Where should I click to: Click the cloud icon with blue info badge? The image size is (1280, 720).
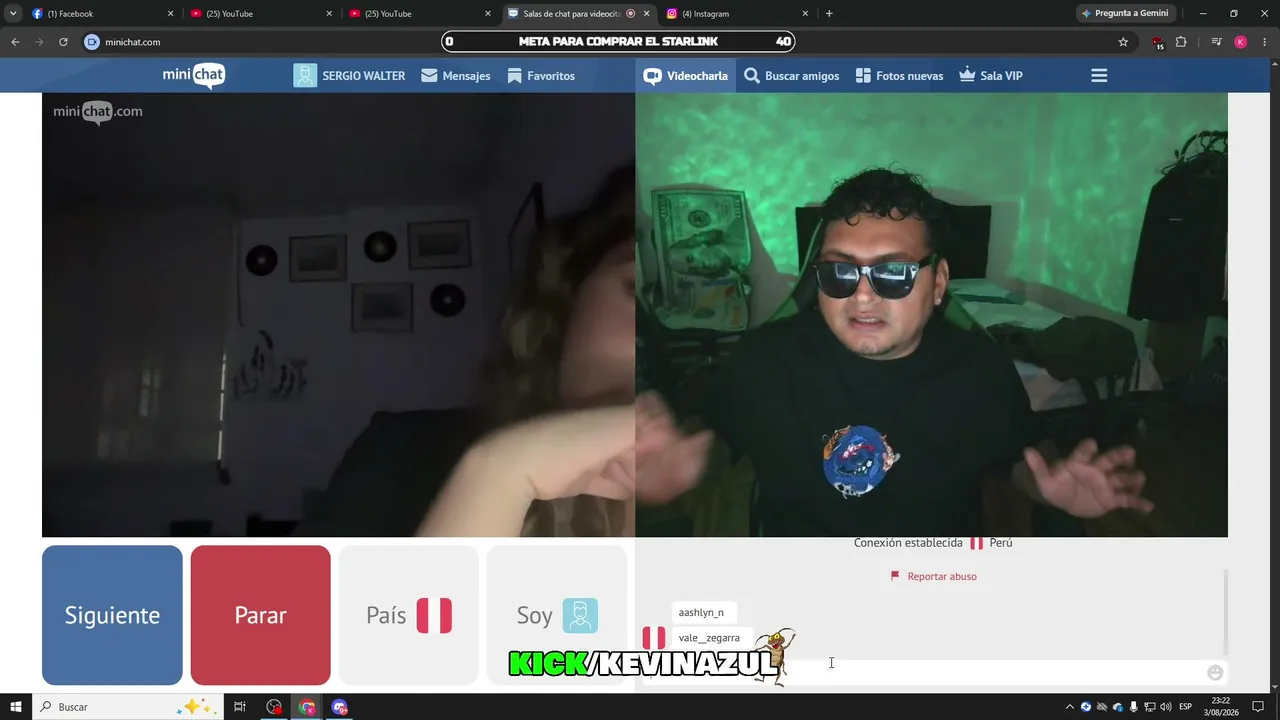[1118, 707]
